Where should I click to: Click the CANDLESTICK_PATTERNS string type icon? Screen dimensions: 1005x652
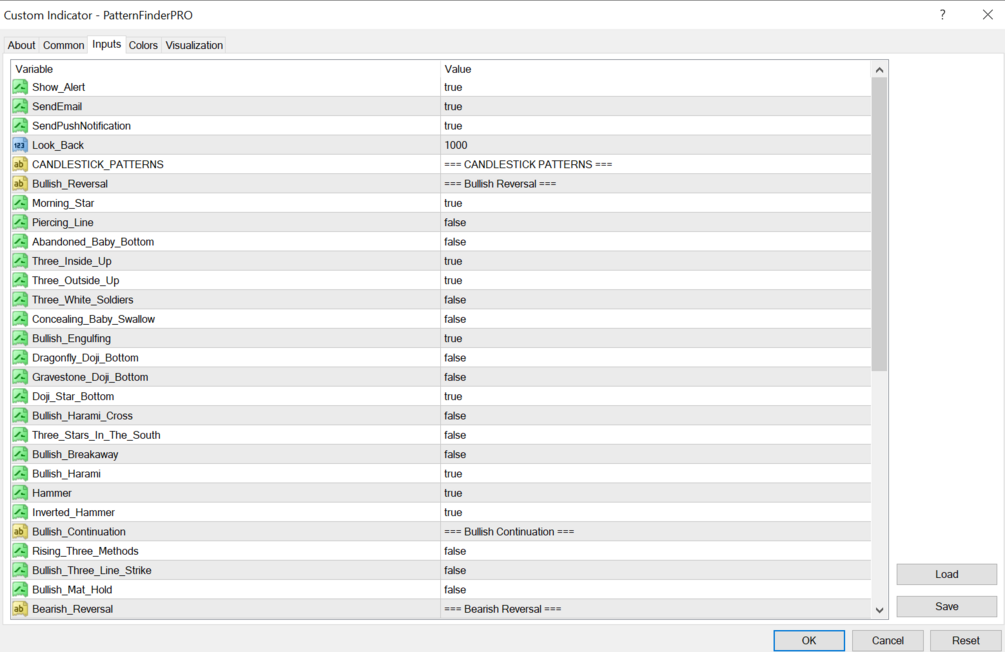click(x=20, y=164)
